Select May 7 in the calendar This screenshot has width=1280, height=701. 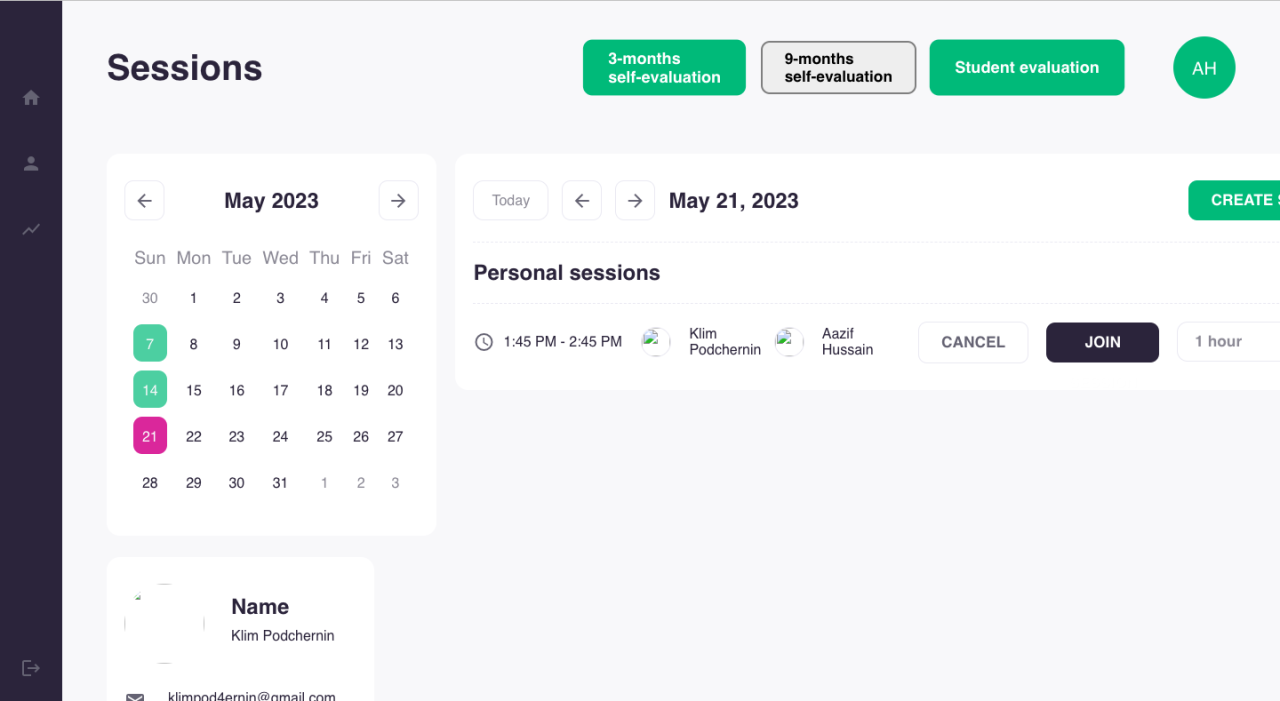click(x=150, y=344)
